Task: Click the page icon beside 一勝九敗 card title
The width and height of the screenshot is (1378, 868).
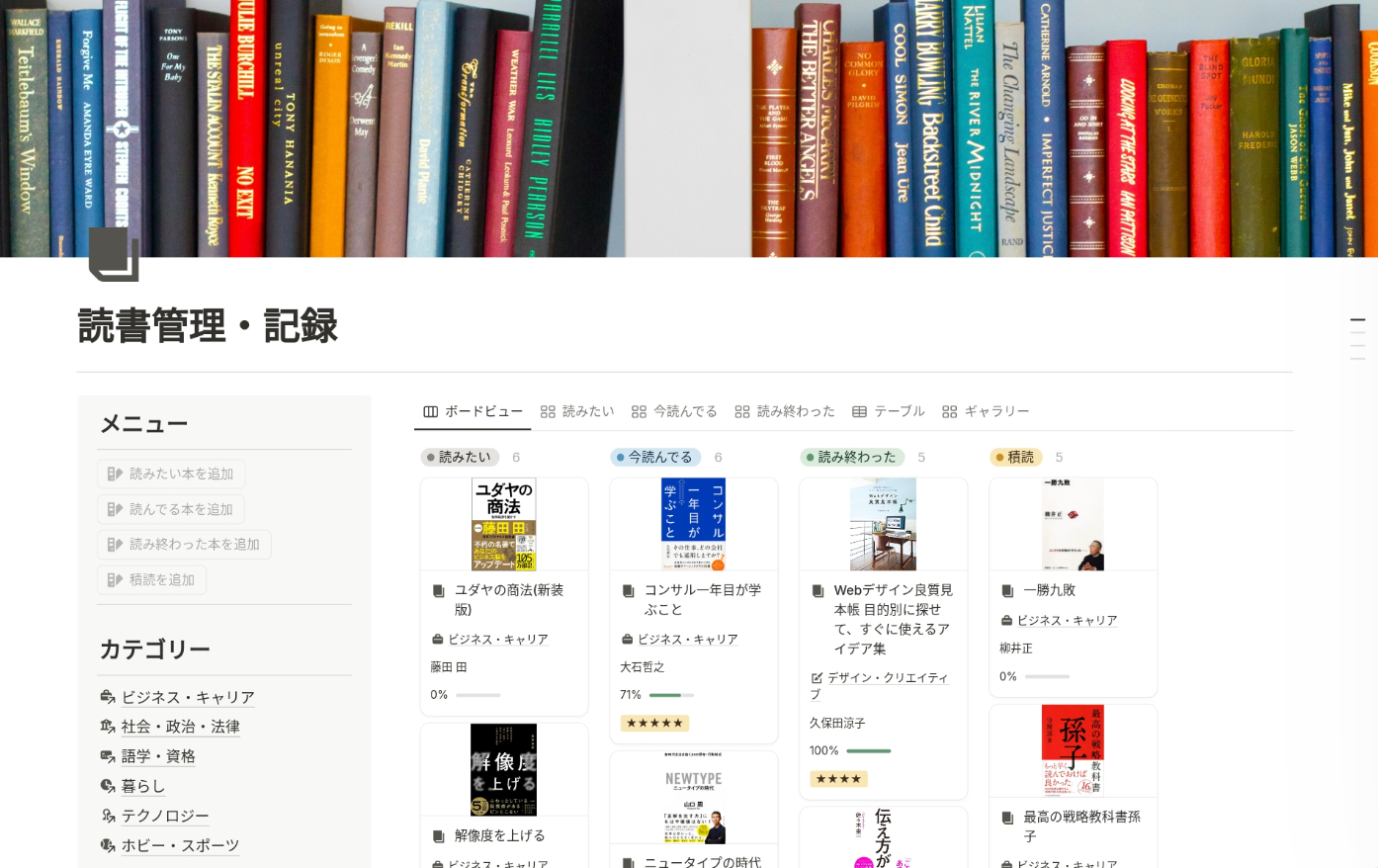Action: 1007,590
